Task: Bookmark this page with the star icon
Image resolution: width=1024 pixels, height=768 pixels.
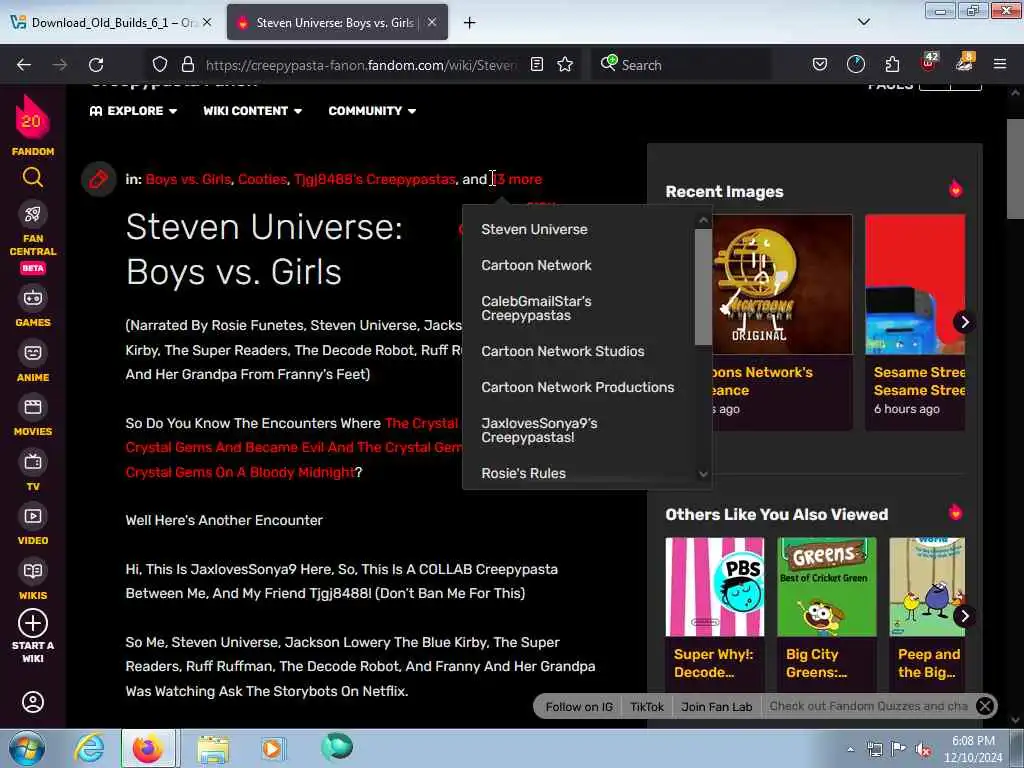Action: click(565, 64)
